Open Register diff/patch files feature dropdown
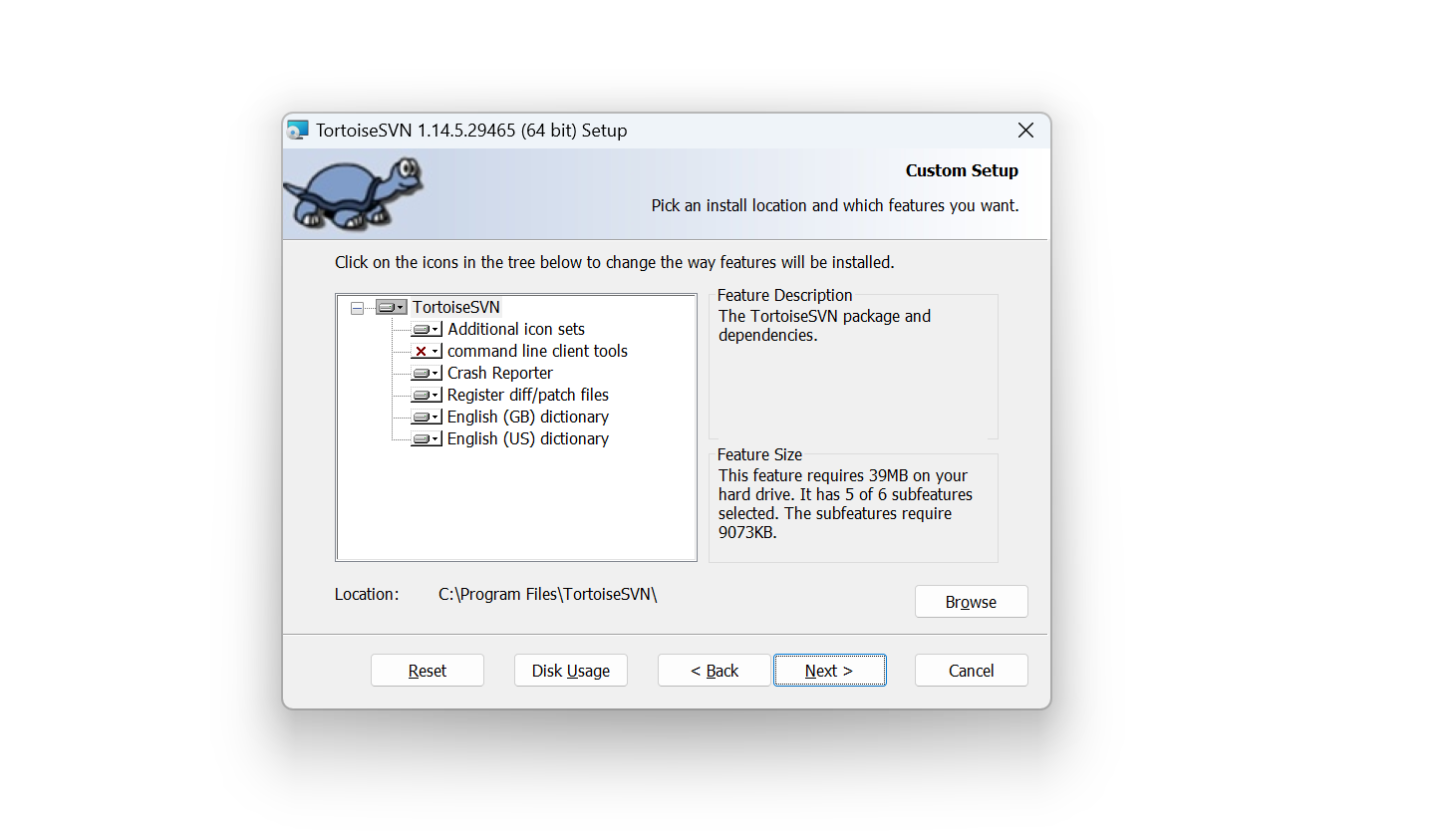The image size is (1443, 840). (427, 395)
